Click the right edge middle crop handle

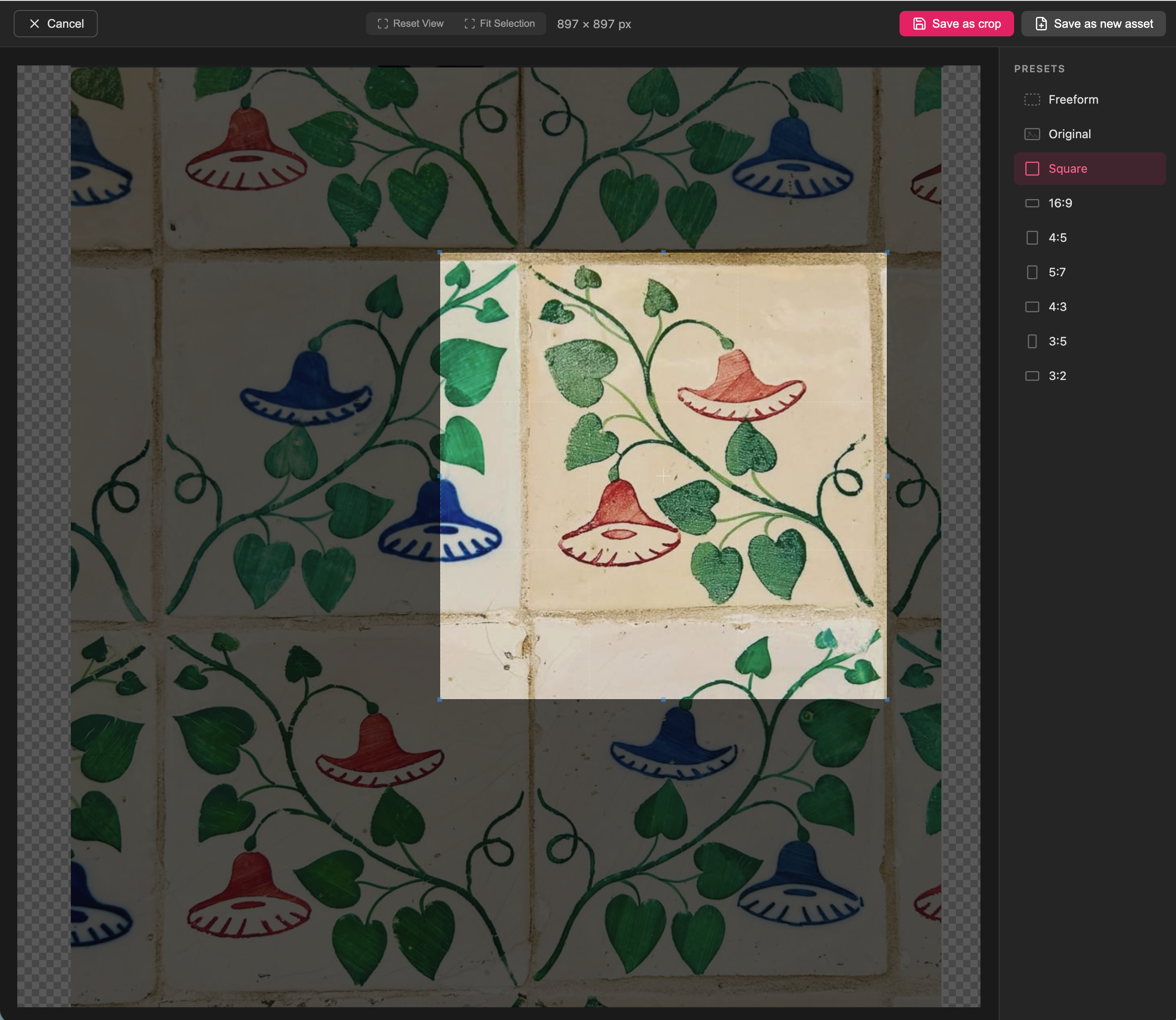pos(887,476)
